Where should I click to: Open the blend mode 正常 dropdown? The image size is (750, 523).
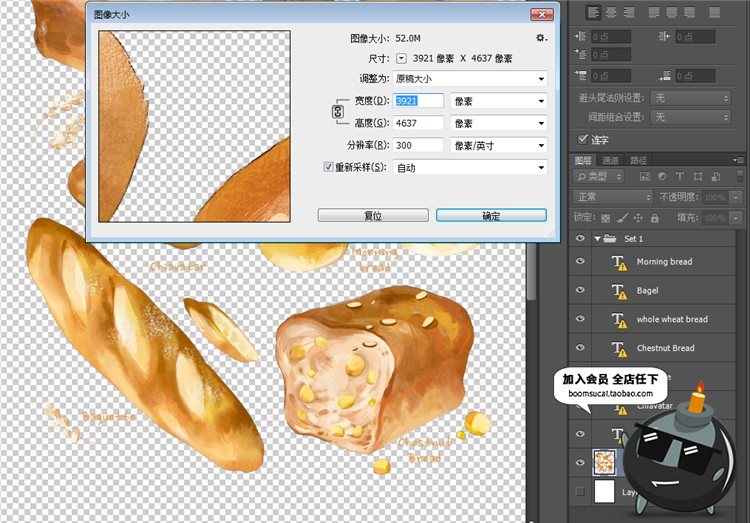click(x=612, y=197)
